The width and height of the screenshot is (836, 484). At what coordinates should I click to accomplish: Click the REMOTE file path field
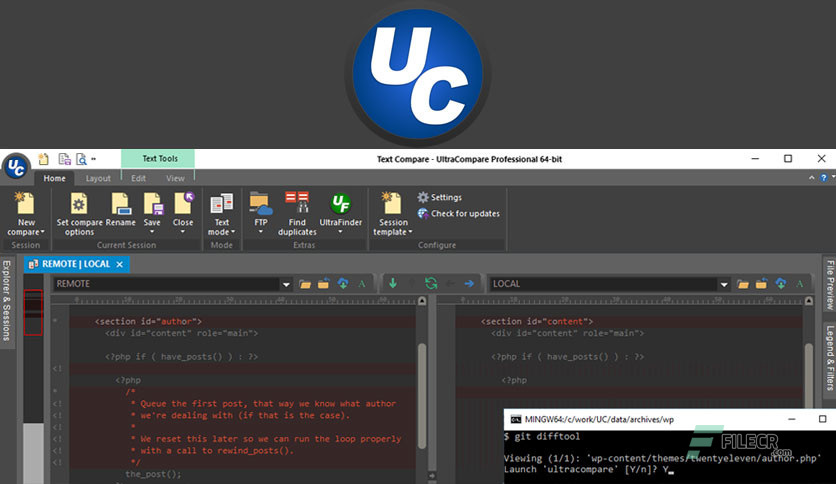[x=167, y=284]
